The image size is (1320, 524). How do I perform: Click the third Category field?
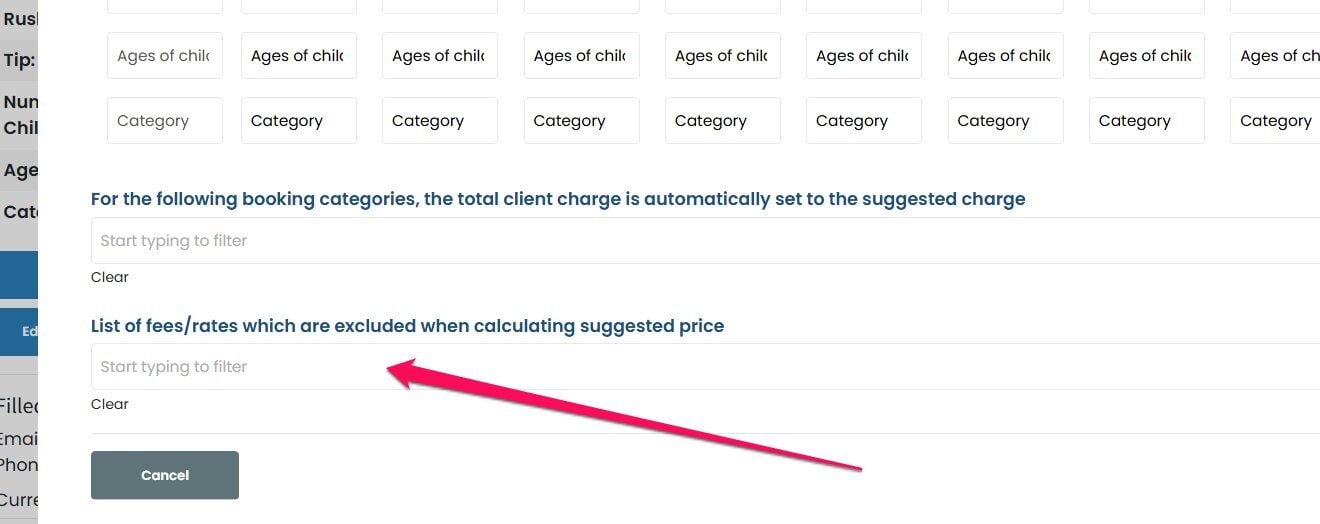coord(439,121)
